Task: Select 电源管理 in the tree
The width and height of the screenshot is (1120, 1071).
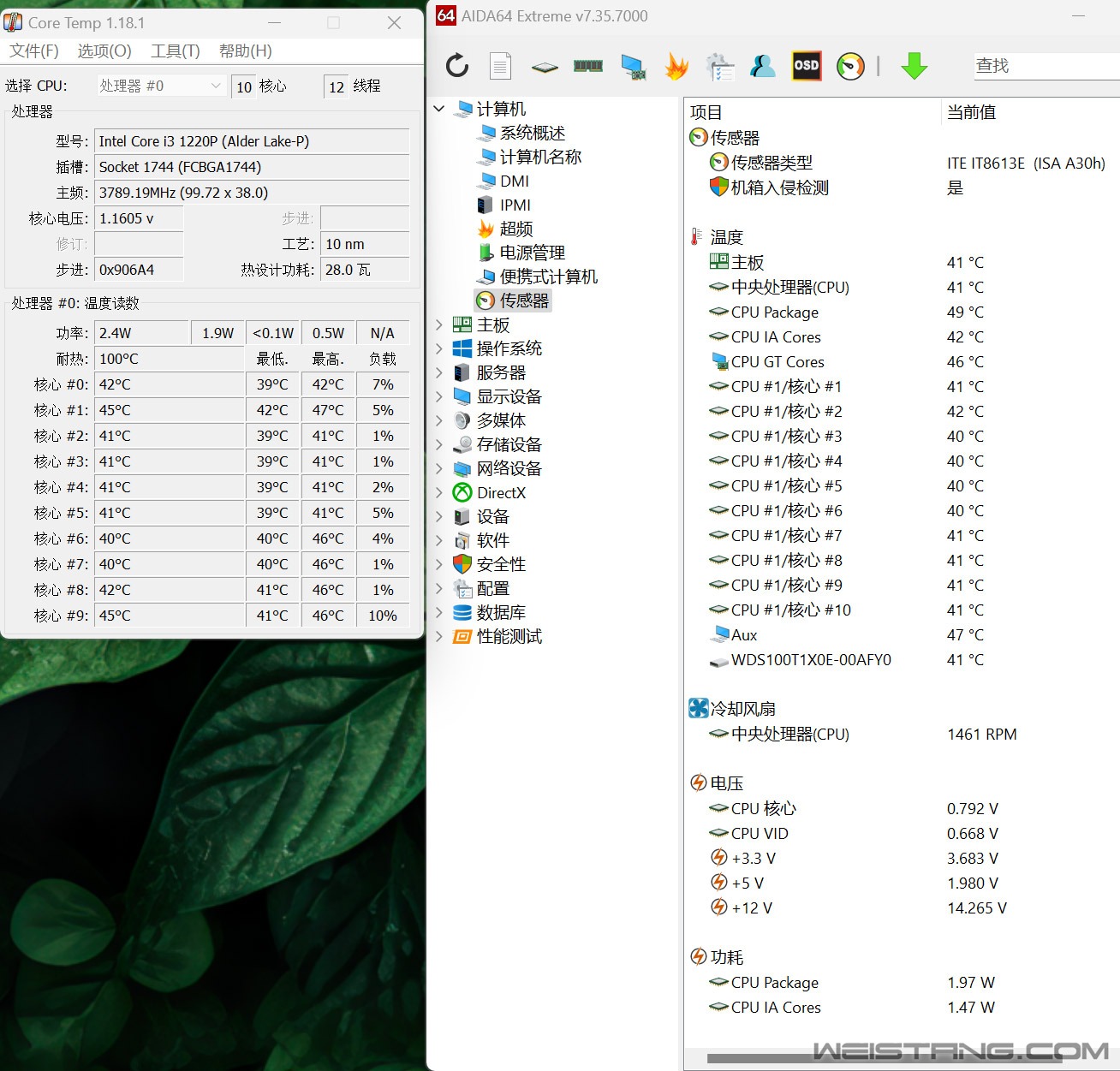Action: (x=532, y=253)
